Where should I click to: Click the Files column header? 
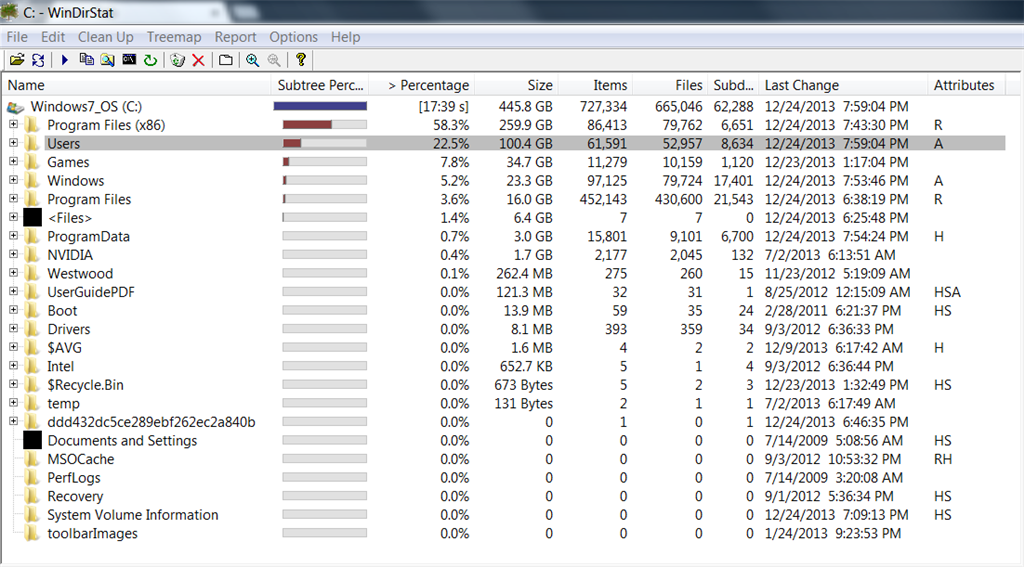pos(670,86)
